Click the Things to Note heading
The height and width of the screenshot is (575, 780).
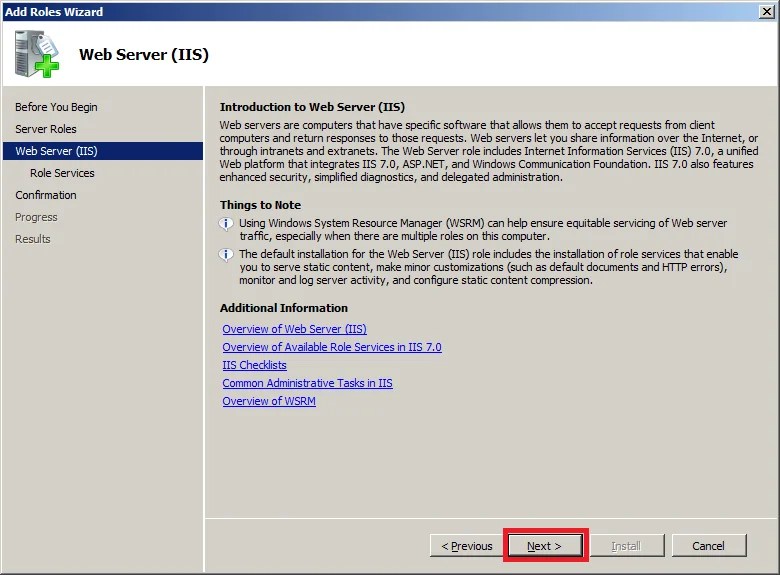pos(260,205)
